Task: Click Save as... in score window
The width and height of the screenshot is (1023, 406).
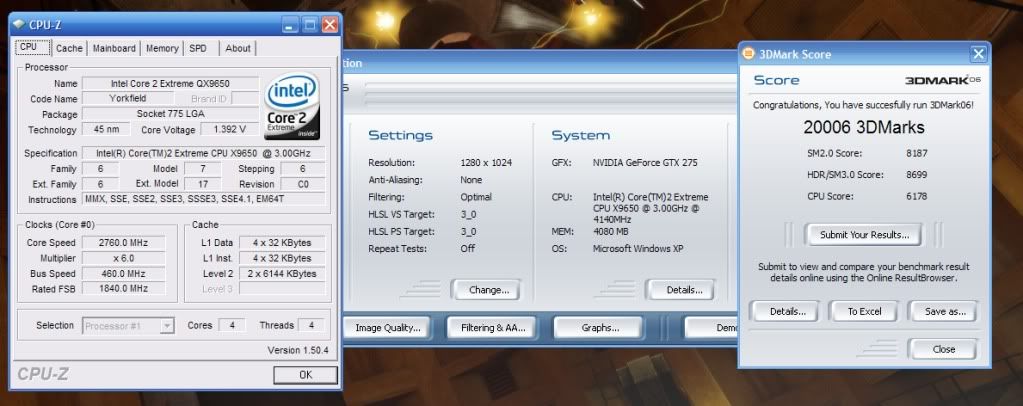Action: (944, 311)
